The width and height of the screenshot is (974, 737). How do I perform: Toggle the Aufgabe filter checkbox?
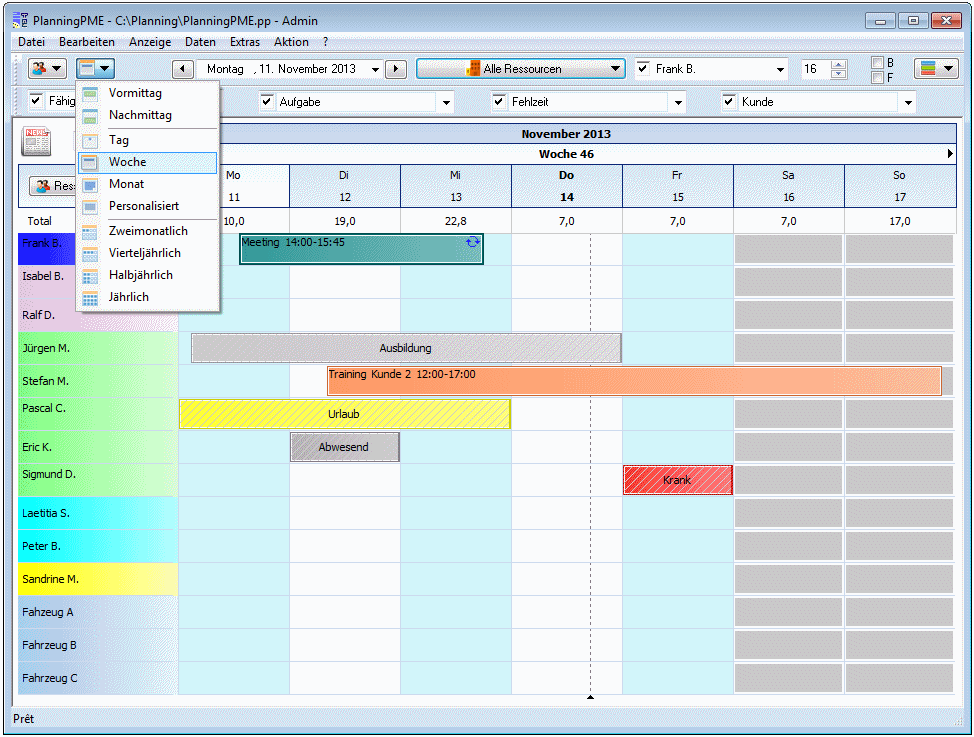(267, 101)
